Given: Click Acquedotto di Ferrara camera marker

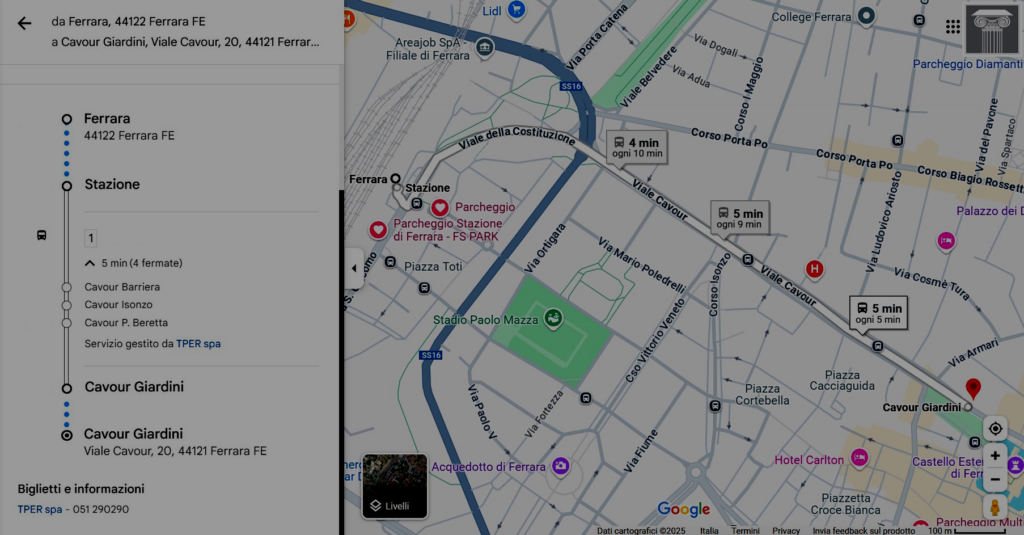Looking at the screenshot, I should pyautogui.click(x=560, y=466).
